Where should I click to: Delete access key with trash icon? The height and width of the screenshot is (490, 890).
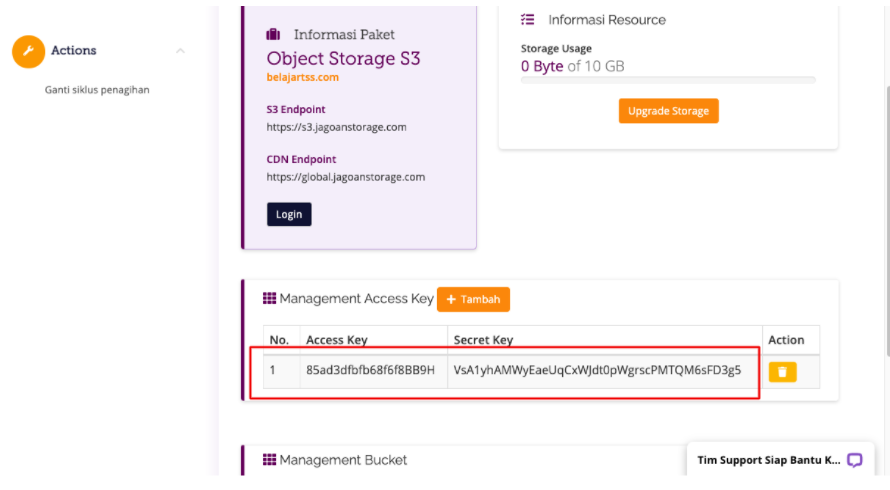(x=783, y=372)
